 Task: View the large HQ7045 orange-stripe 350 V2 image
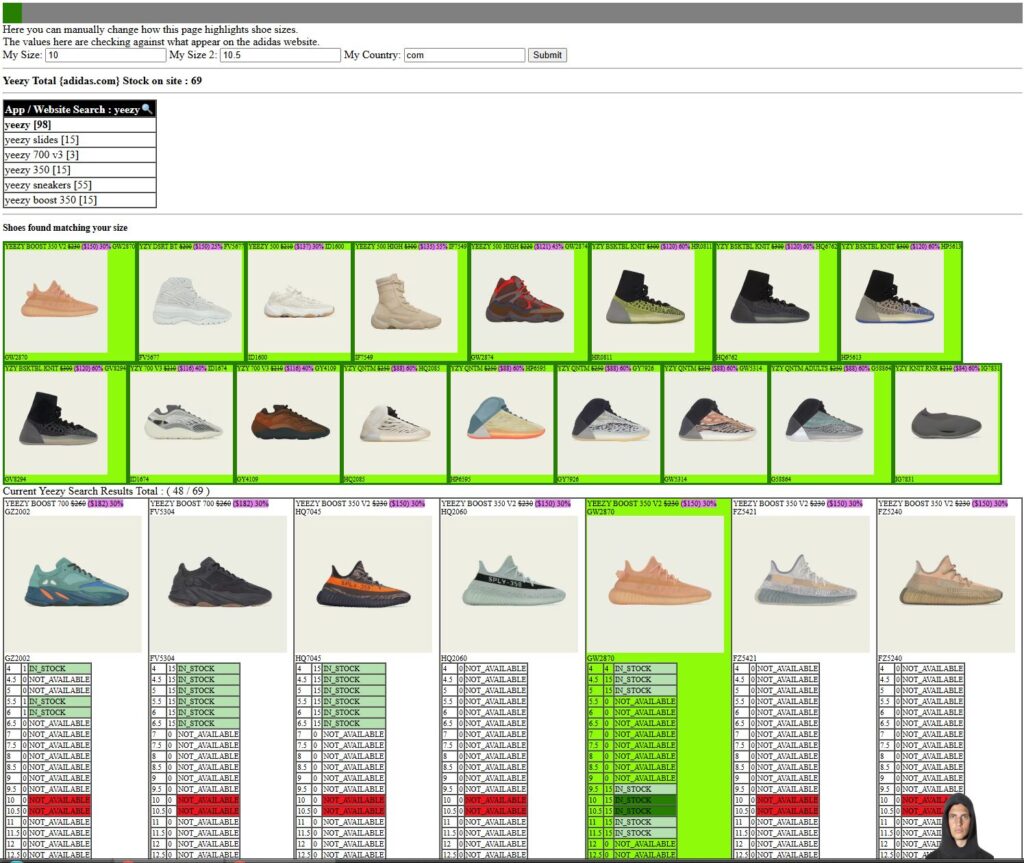coord(364,584)
